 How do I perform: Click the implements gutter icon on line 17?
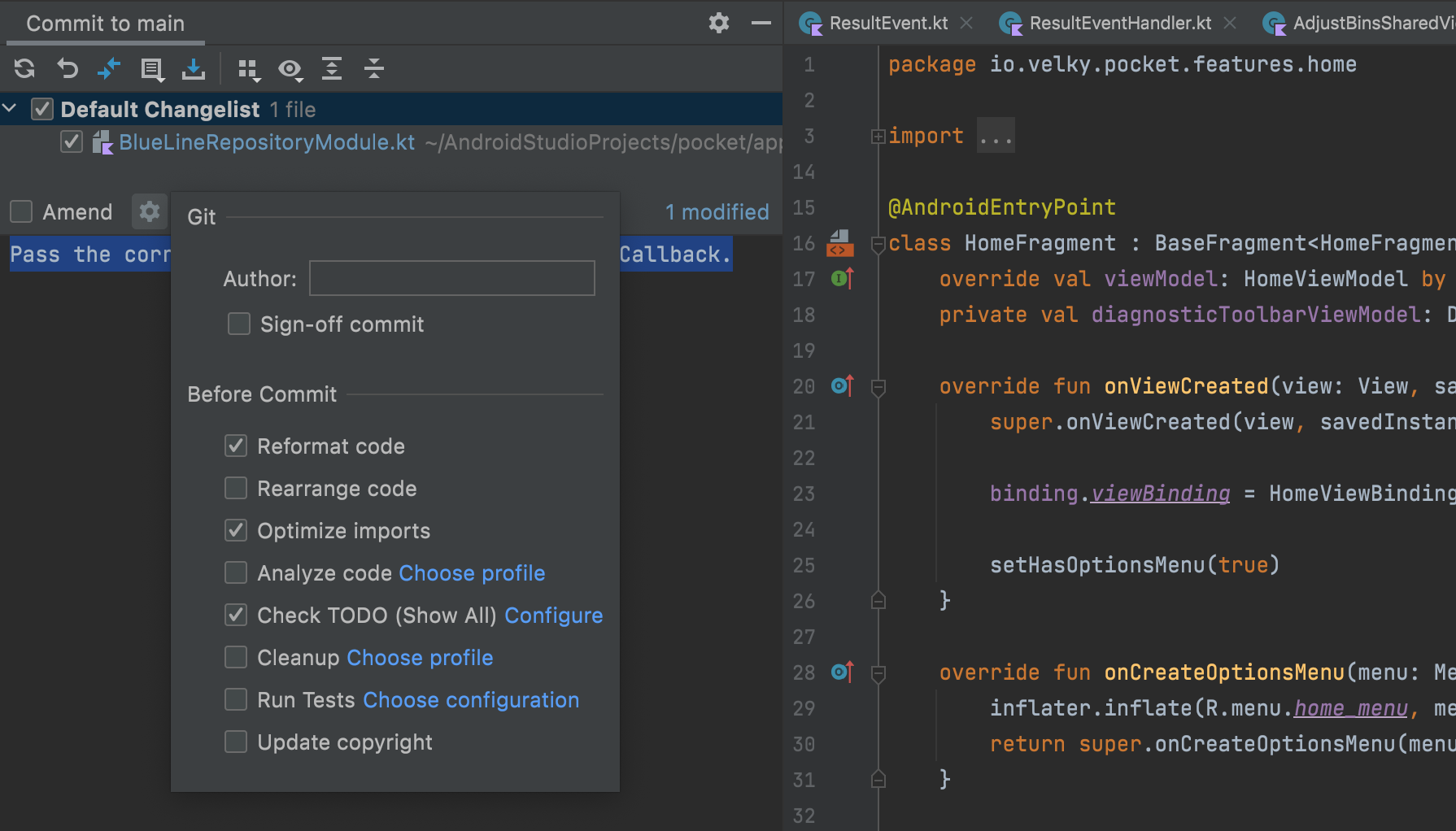(843, 279)
